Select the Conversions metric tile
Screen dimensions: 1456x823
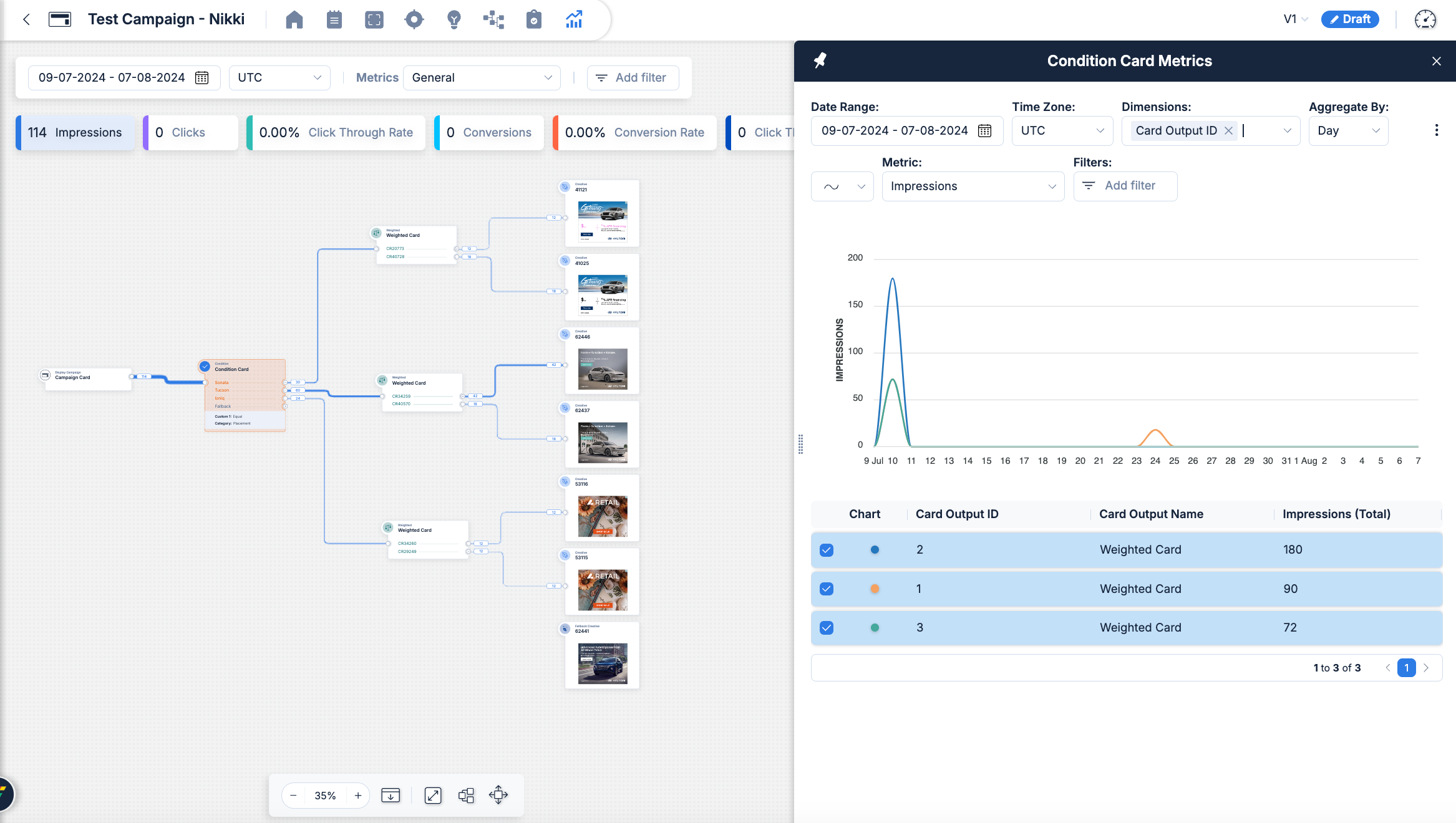[x=489, y=133]
